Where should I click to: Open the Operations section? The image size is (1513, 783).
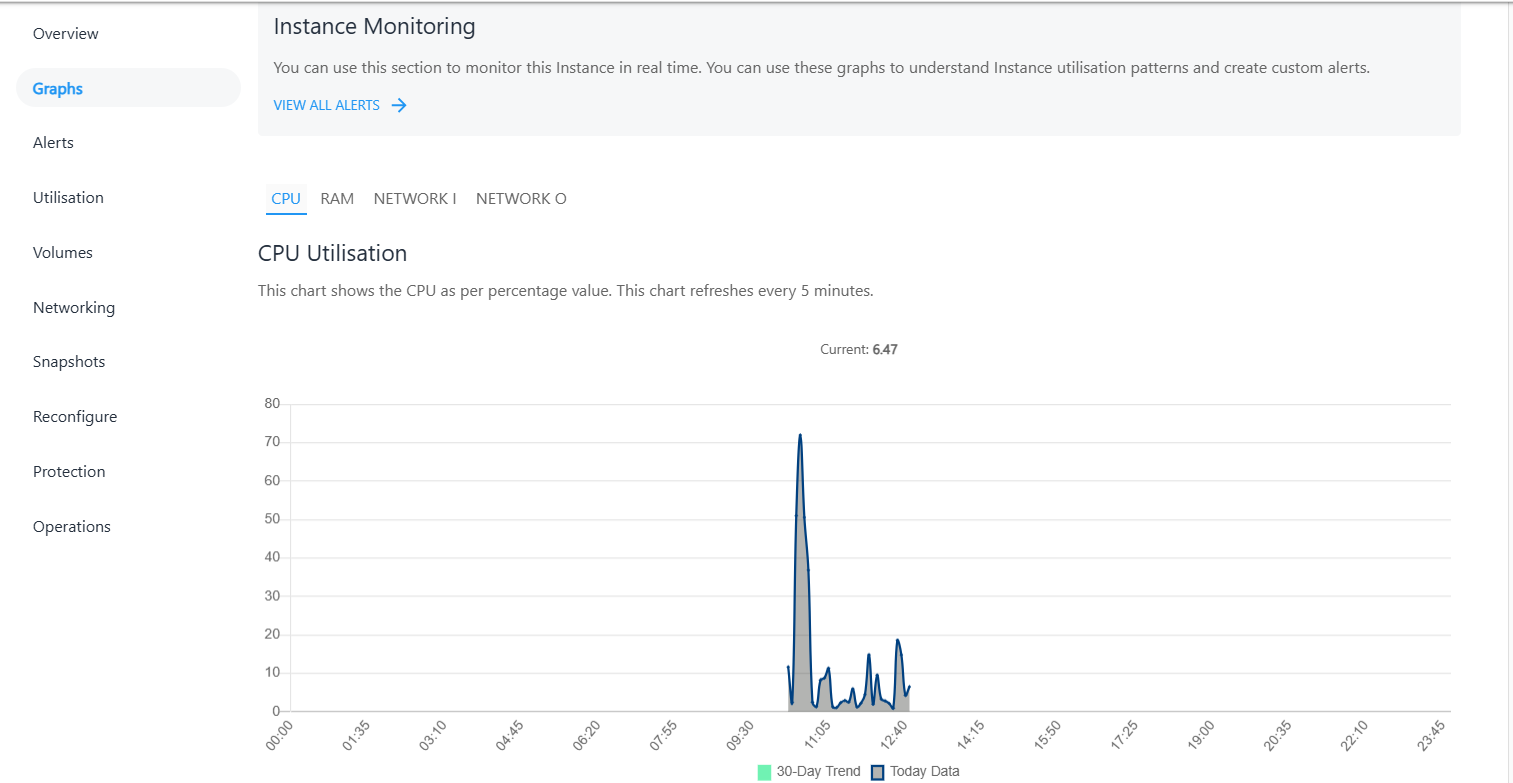(x=71, y=526)
